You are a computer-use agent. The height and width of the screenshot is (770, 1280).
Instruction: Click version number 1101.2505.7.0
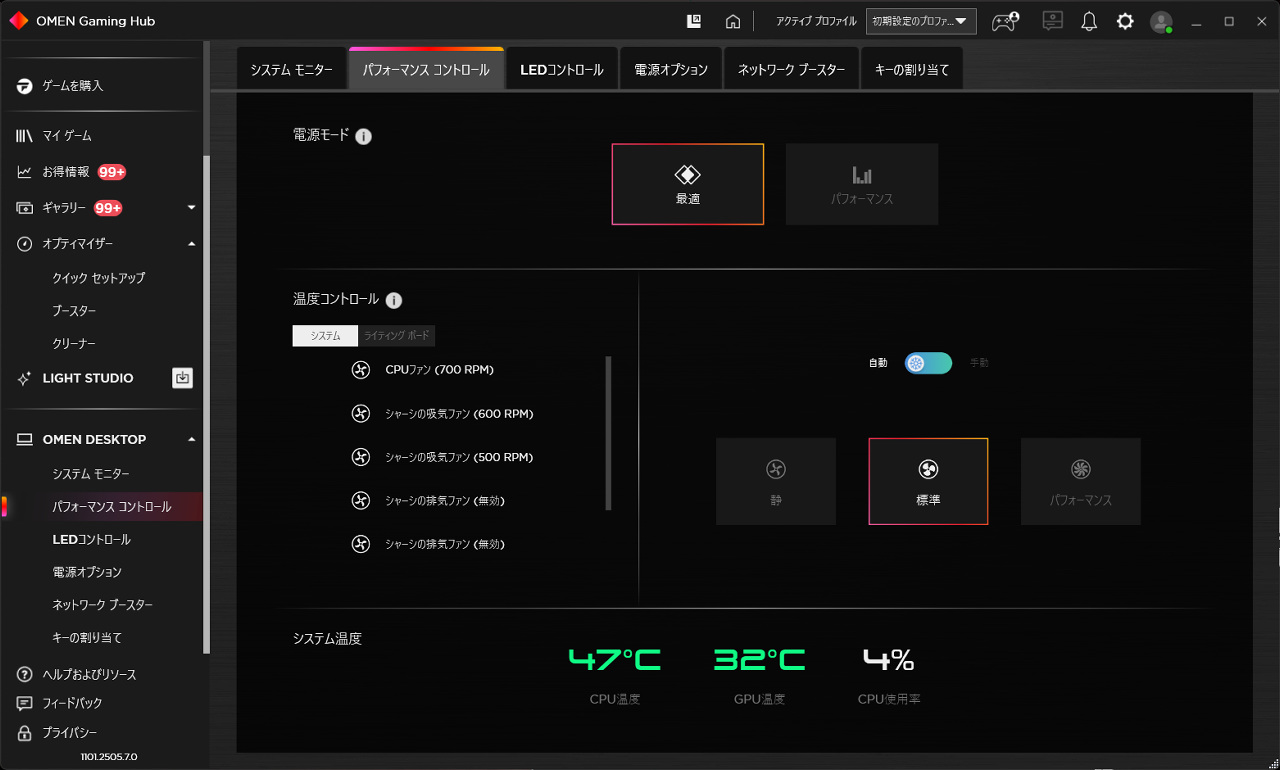[109, 757]
